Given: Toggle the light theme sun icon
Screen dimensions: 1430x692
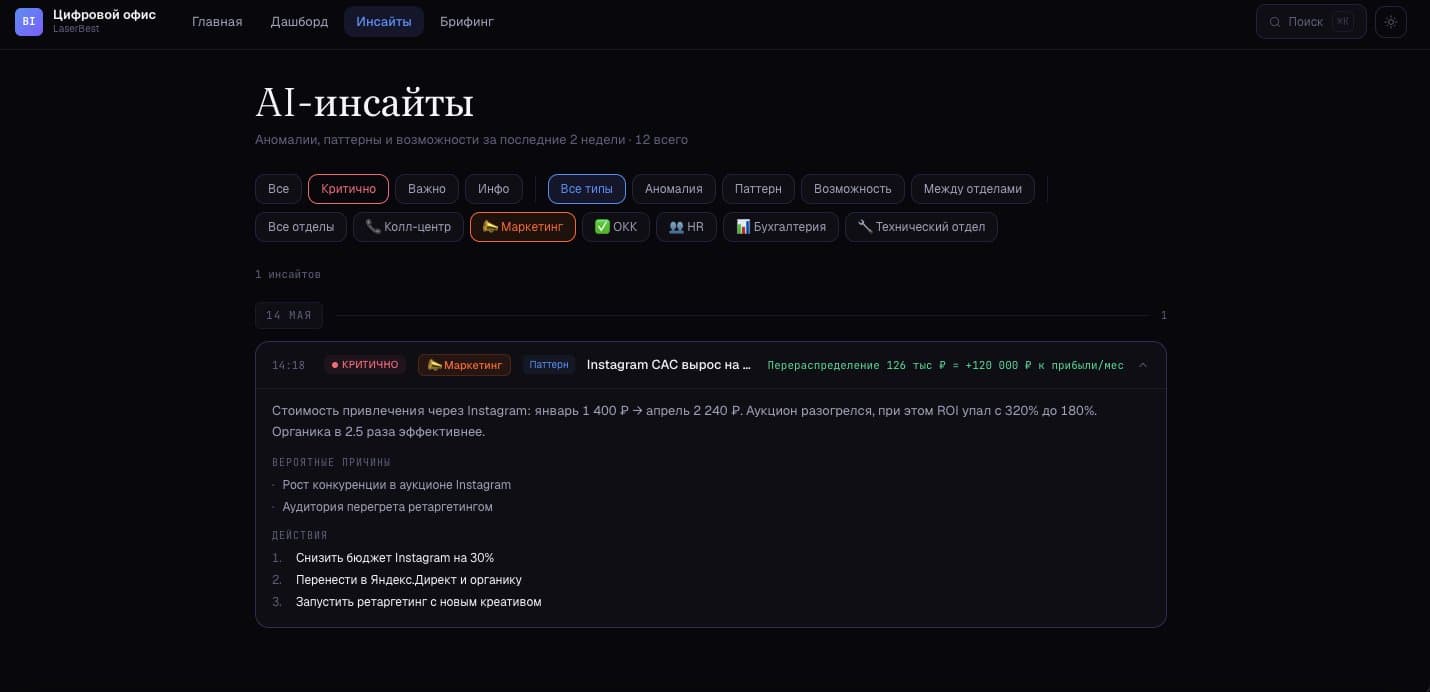Looking at the screenshot, I should tap(1391, 22).
